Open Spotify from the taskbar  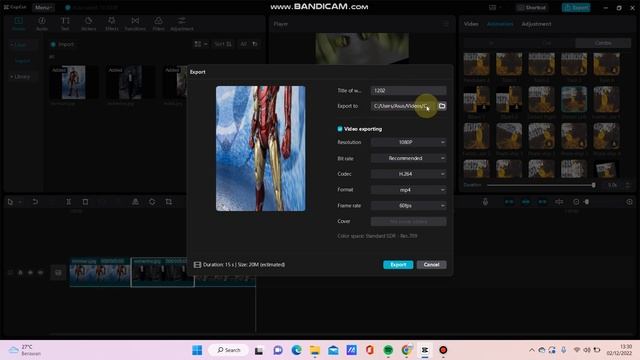[388, 350]
